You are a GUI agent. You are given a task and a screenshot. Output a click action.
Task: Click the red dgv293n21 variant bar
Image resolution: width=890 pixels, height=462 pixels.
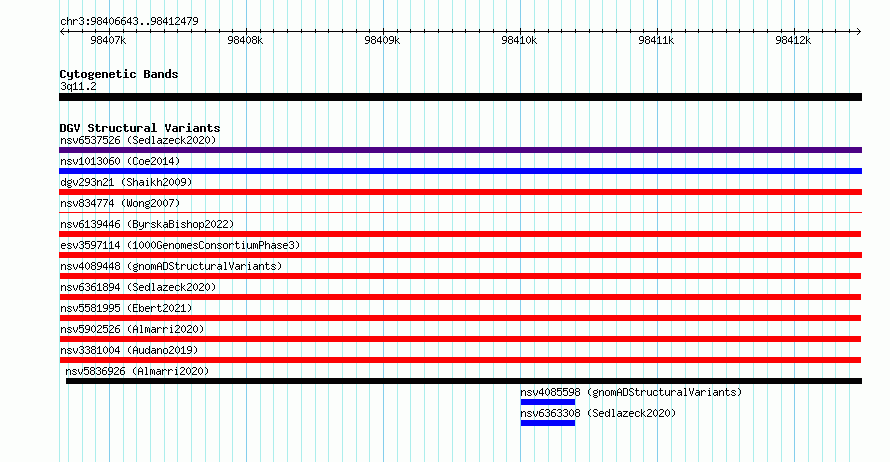click(460, 192)
